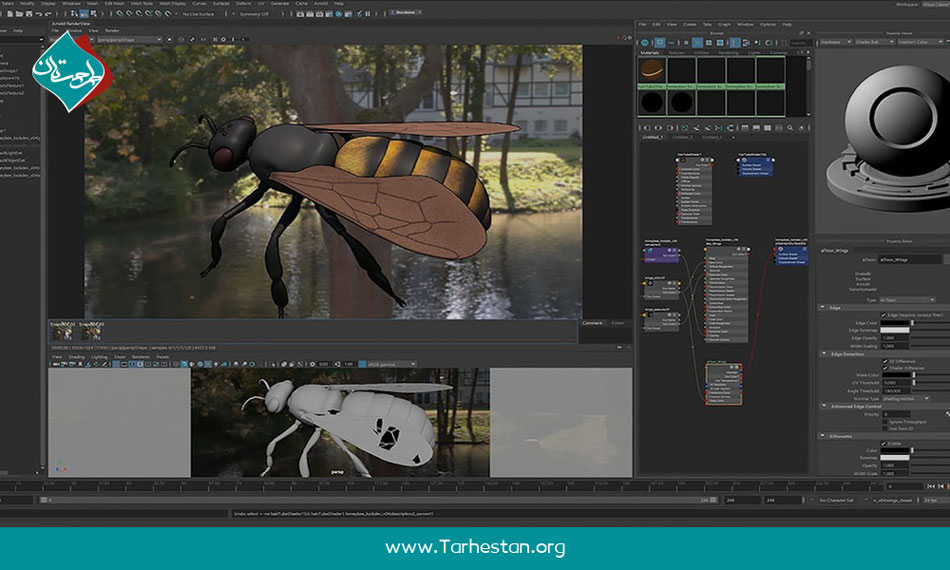Image resolution: width=950 pixels, height=570 pixels.
Task: Click the Undo arrow icon in main toolbar
Action: [x=39, y=13]
